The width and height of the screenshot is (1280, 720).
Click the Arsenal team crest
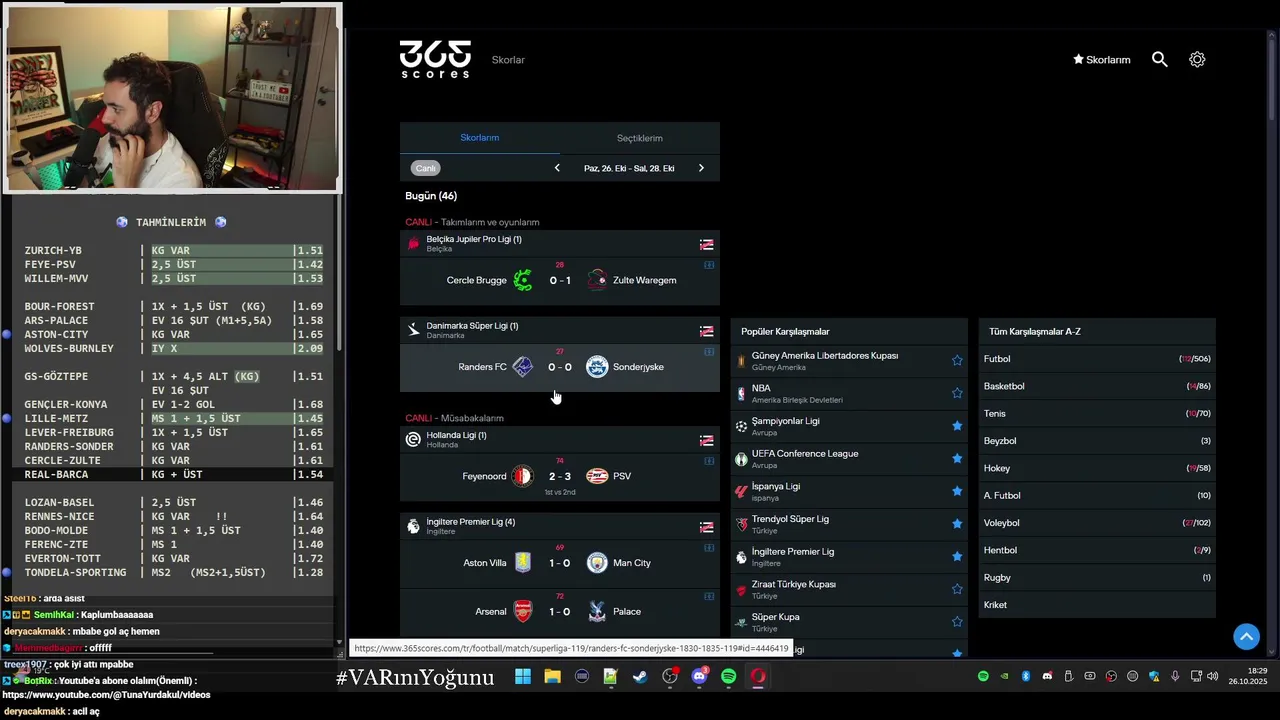point(523,611)
